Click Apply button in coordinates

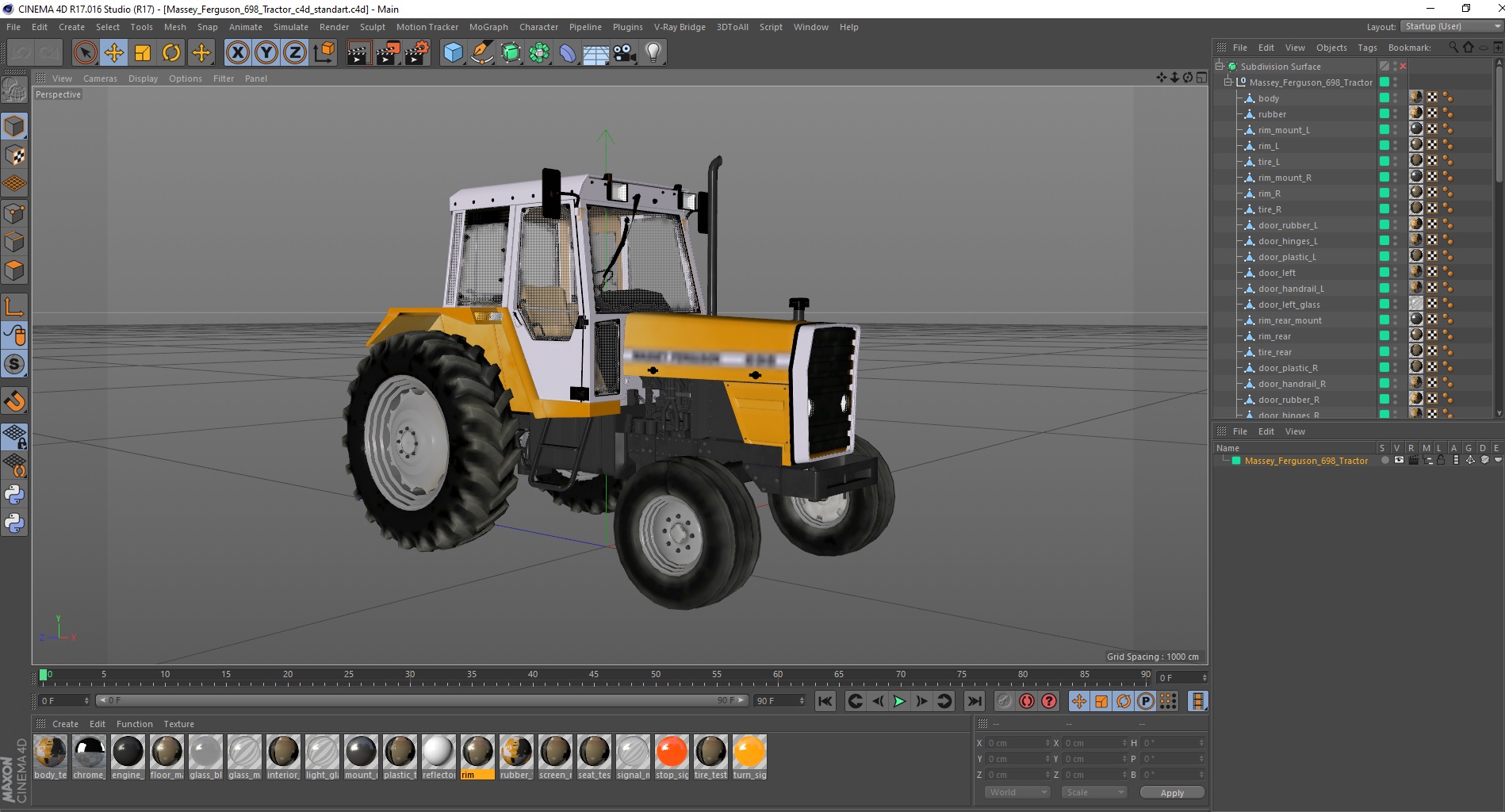(x=1172, y=793)
